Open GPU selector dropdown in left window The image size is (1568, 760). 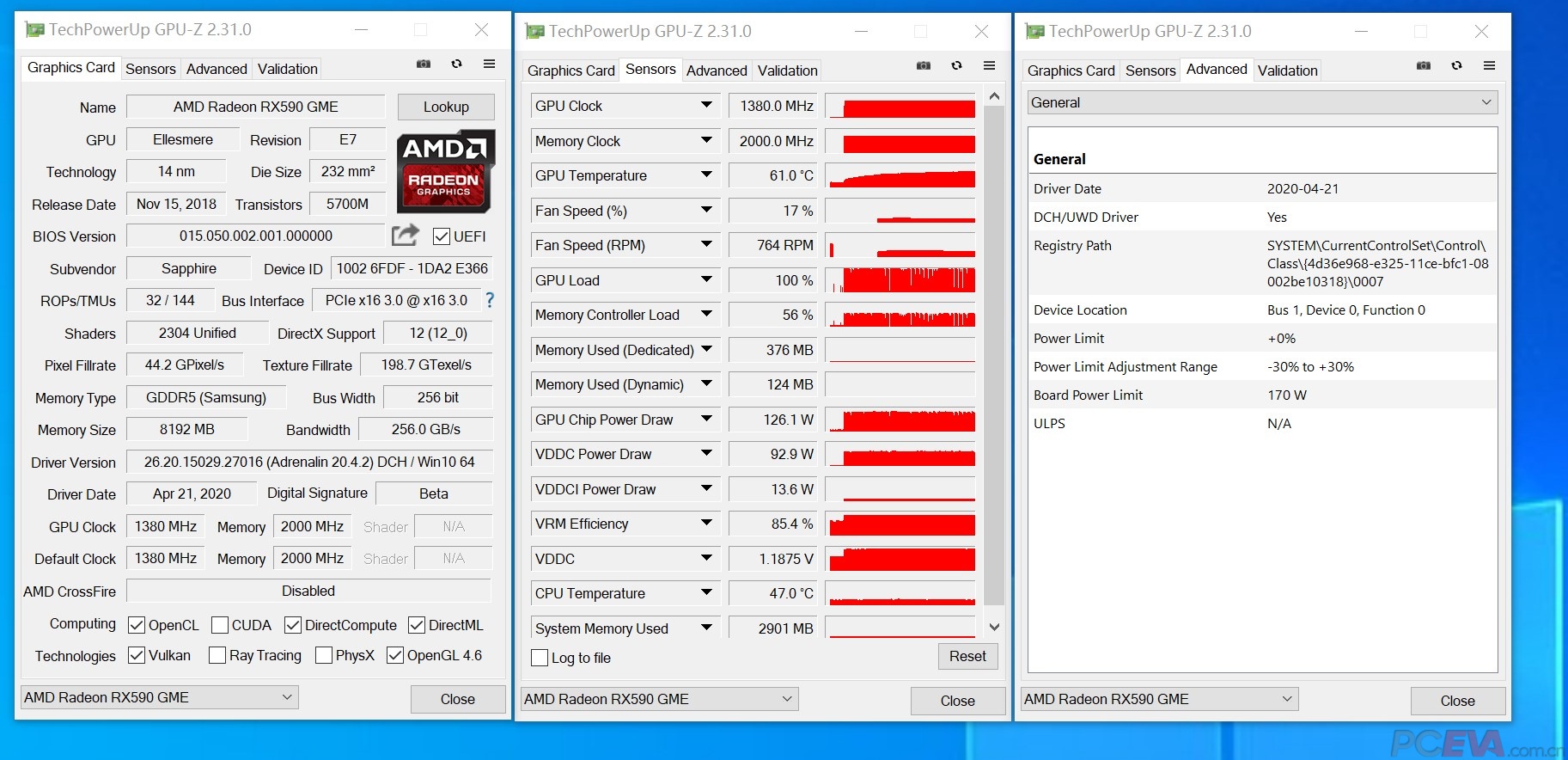click(x=159, y=697)
